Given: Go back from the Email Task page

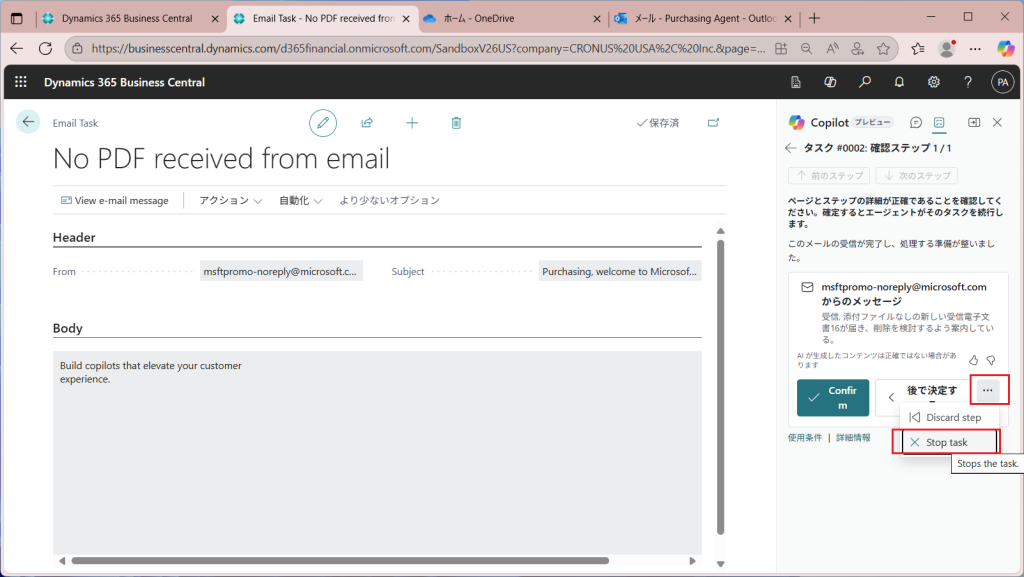Looking at the screenshot, I should (x=28, y=122).
